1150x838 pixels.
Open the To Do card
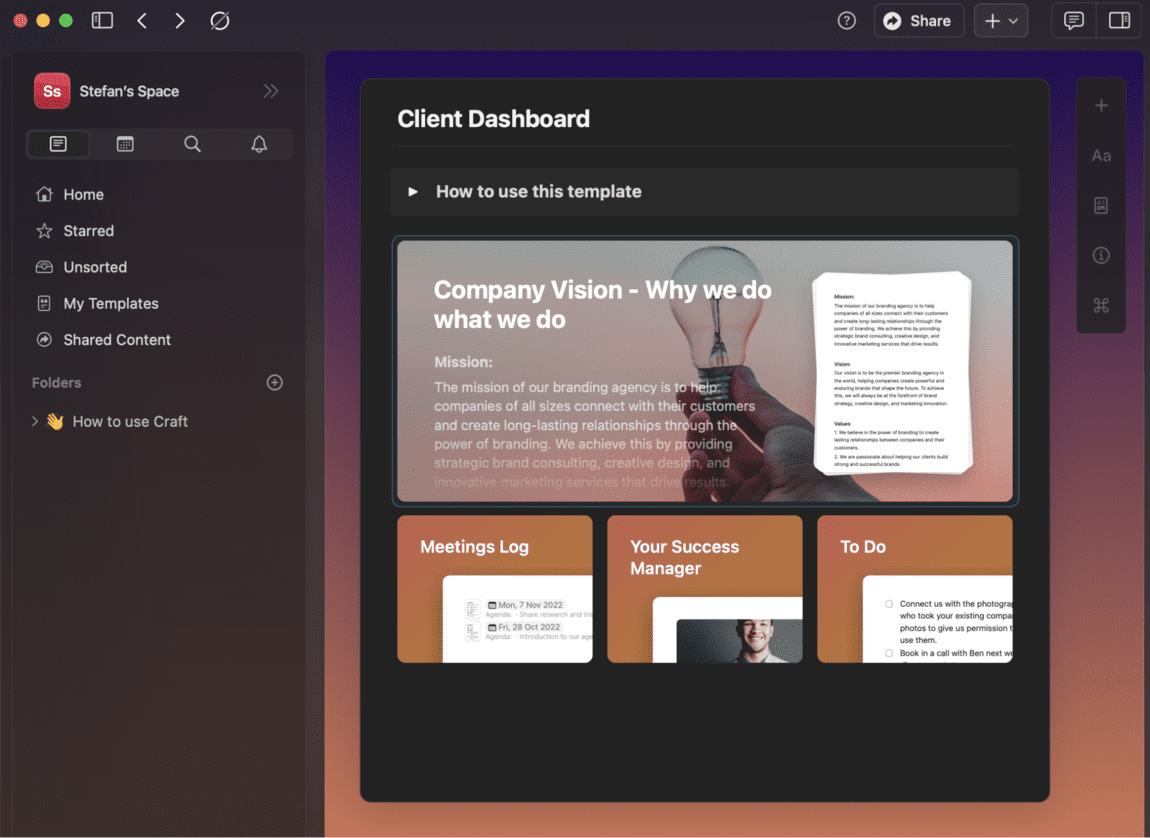pyautogui.click(x=915, y=589)
